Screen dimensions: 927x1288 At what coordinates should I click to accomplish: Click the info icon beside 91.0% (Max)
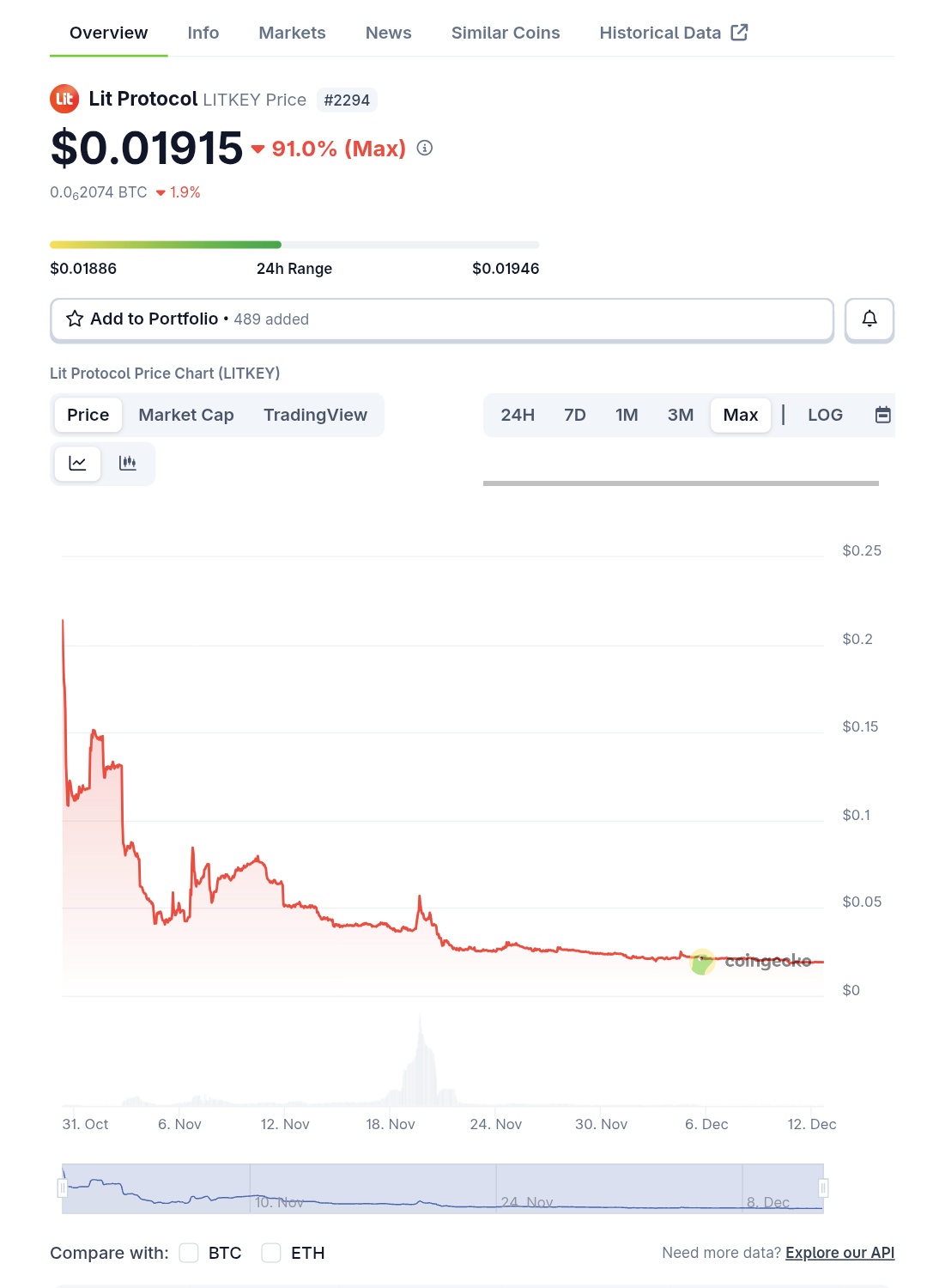(x=425, y=149)
